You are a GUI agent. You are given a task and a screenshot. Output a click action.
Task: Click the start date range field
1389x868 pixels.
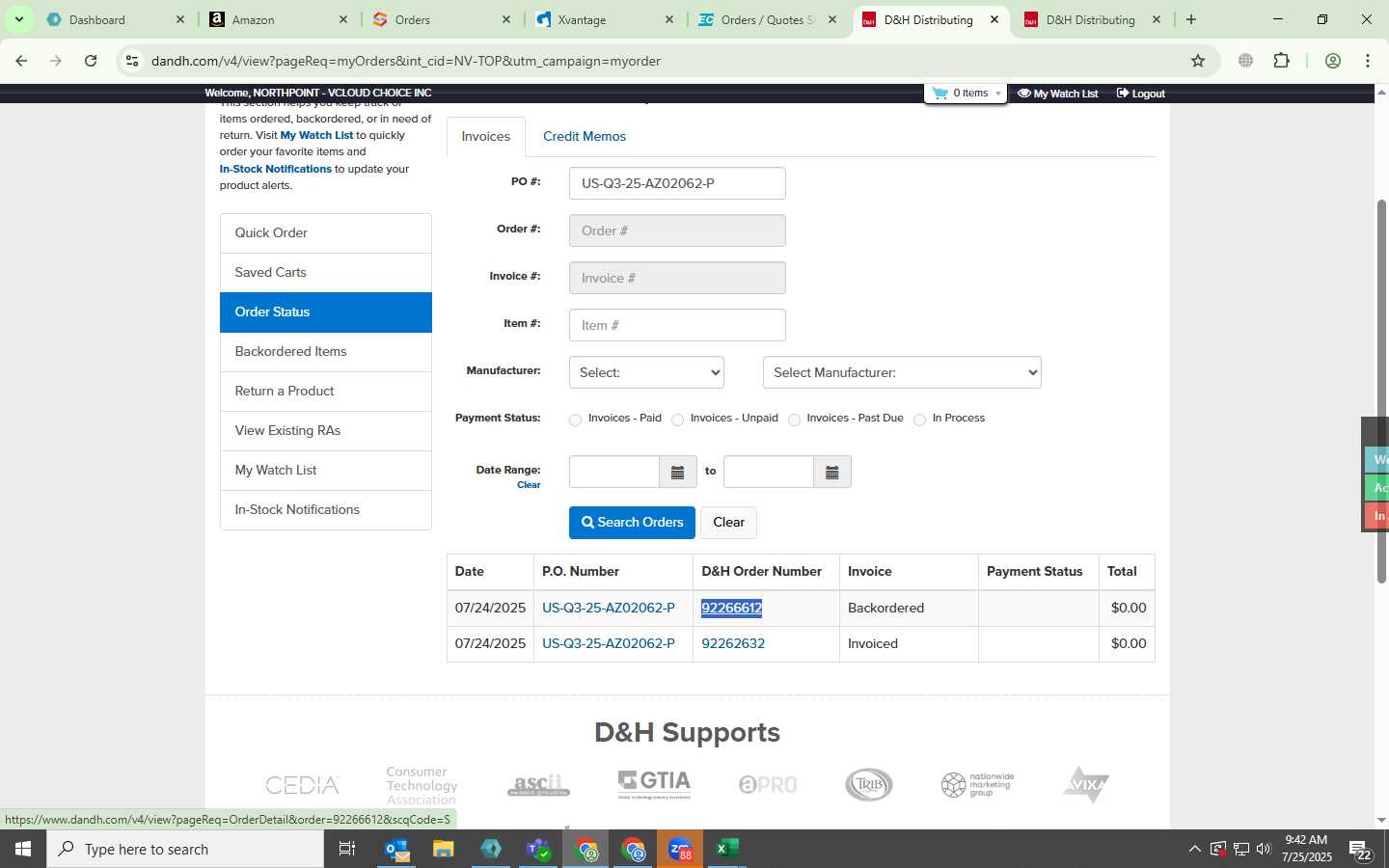[x=614, y=473]
